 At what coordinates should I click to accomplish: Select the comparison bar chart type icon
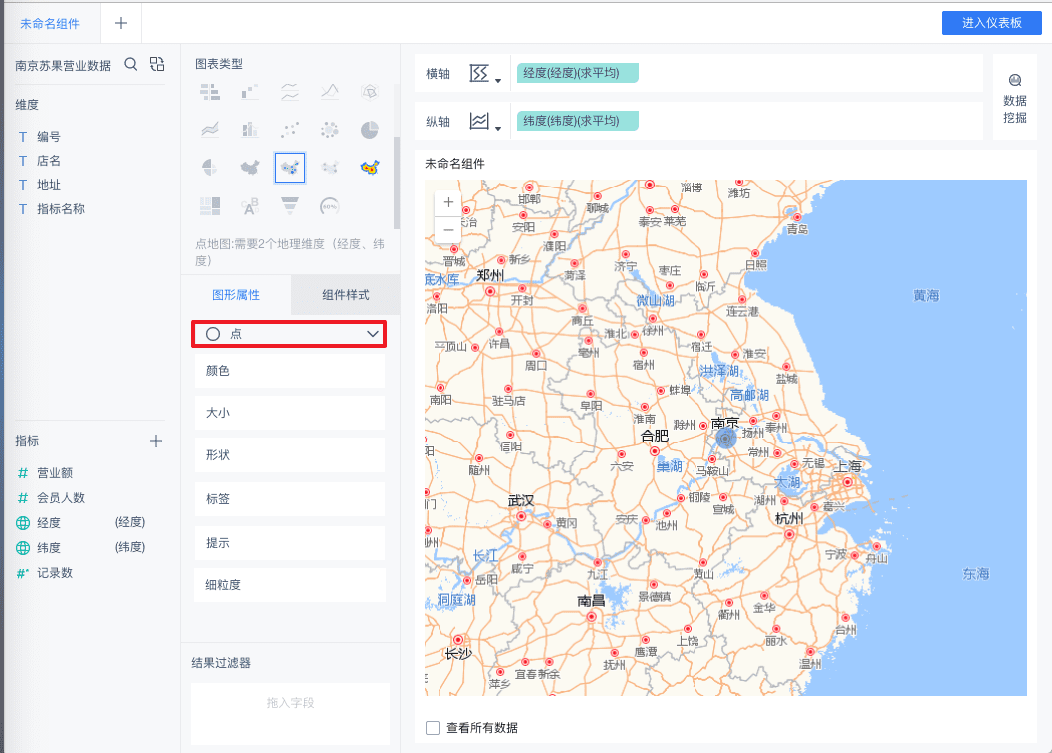click(210, 92)
